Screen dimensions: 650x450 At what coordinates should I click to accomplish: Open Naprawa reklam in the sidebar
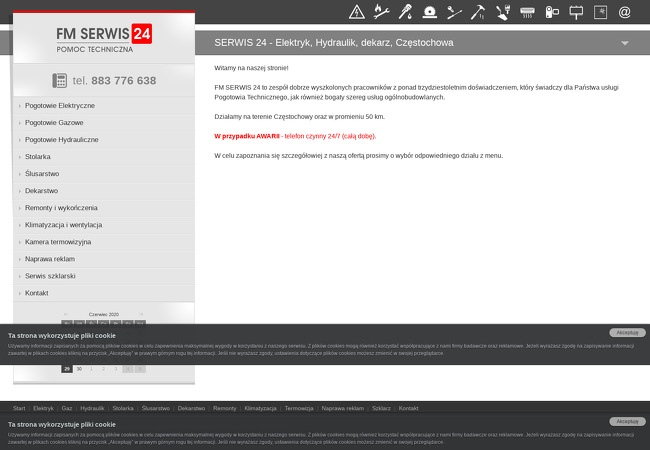click(x=104, y=259)
